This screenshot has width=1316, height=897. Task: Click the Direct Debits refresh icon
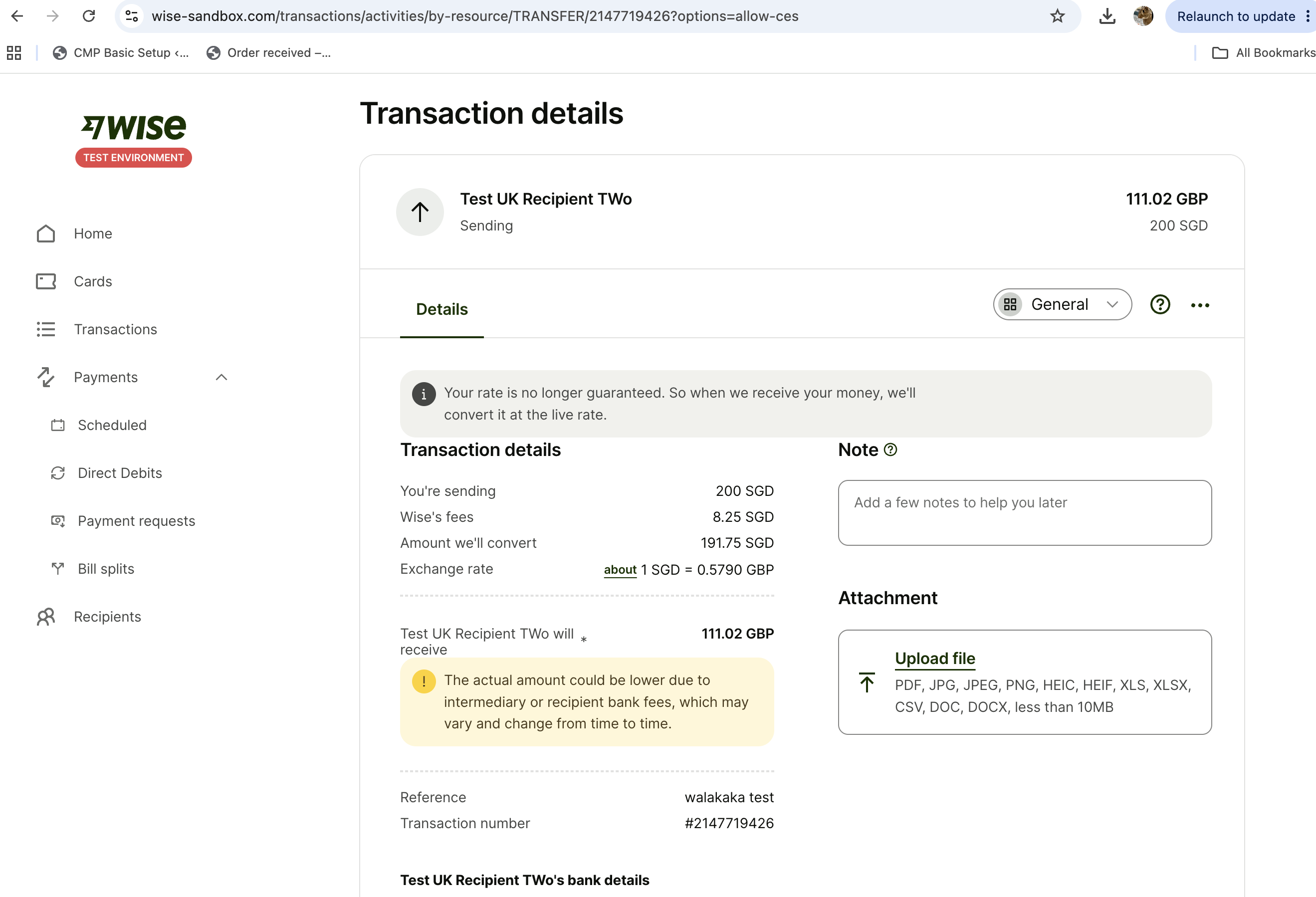tap(58, 473)
